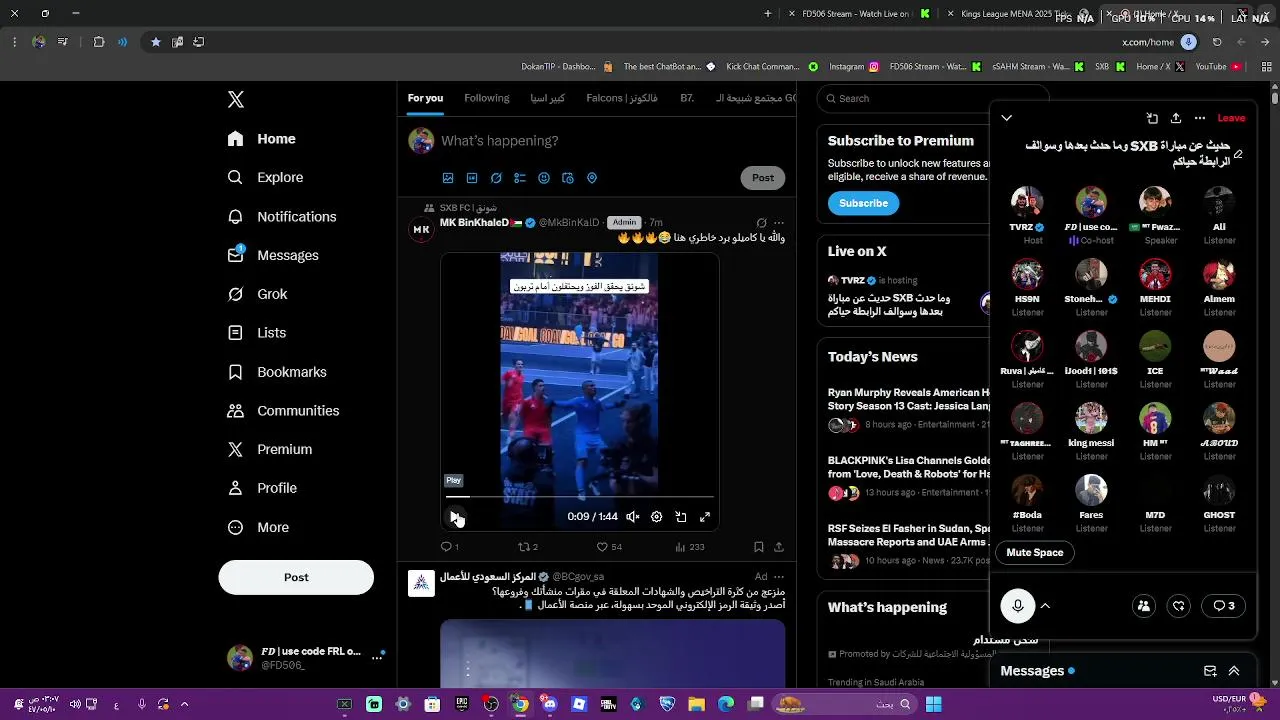Viewport: 1280px width, 720px height.
Task: Open Profile from sidebar
Action: (262, 488)
